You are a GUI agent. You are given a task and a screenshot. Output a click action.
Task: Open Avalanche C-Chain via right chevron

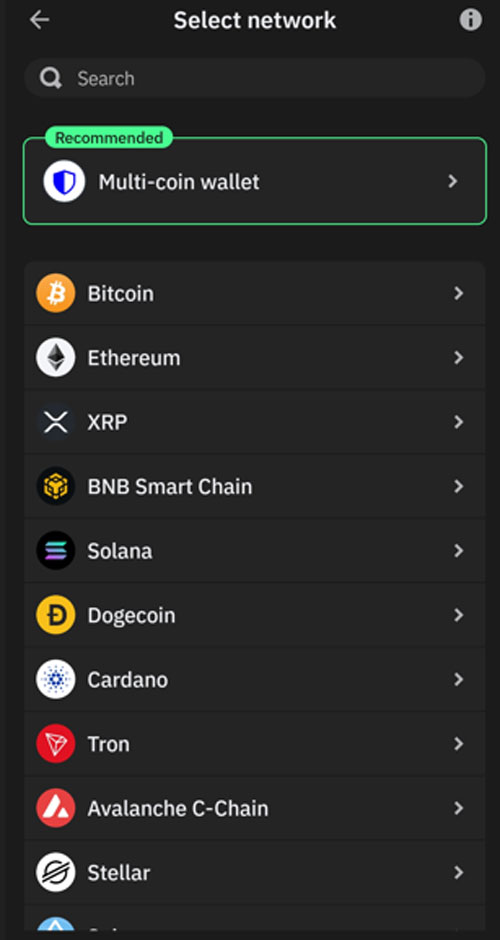point(459,808)
